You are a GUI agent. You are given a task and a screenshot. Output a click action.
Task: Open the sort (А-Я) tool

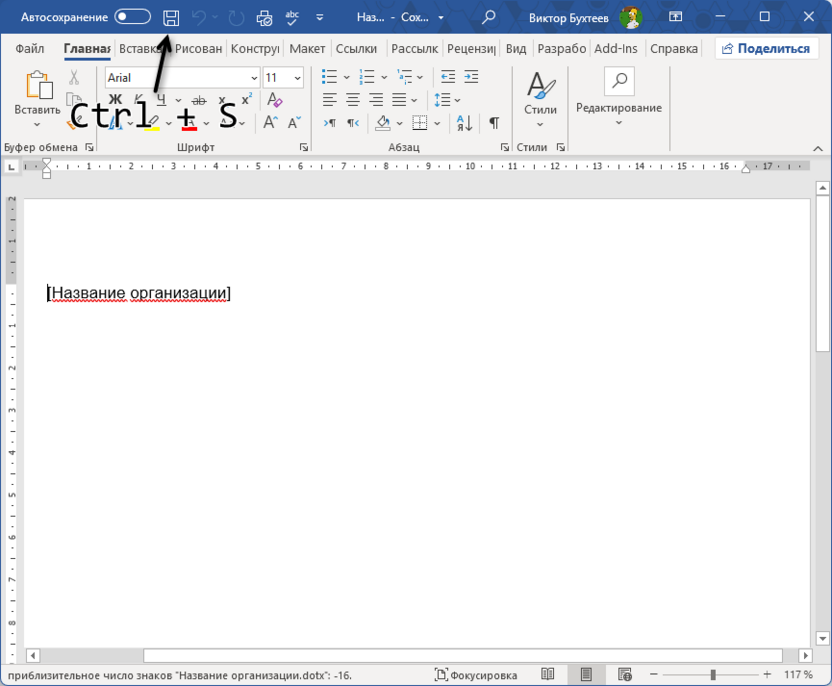(462, 123)
